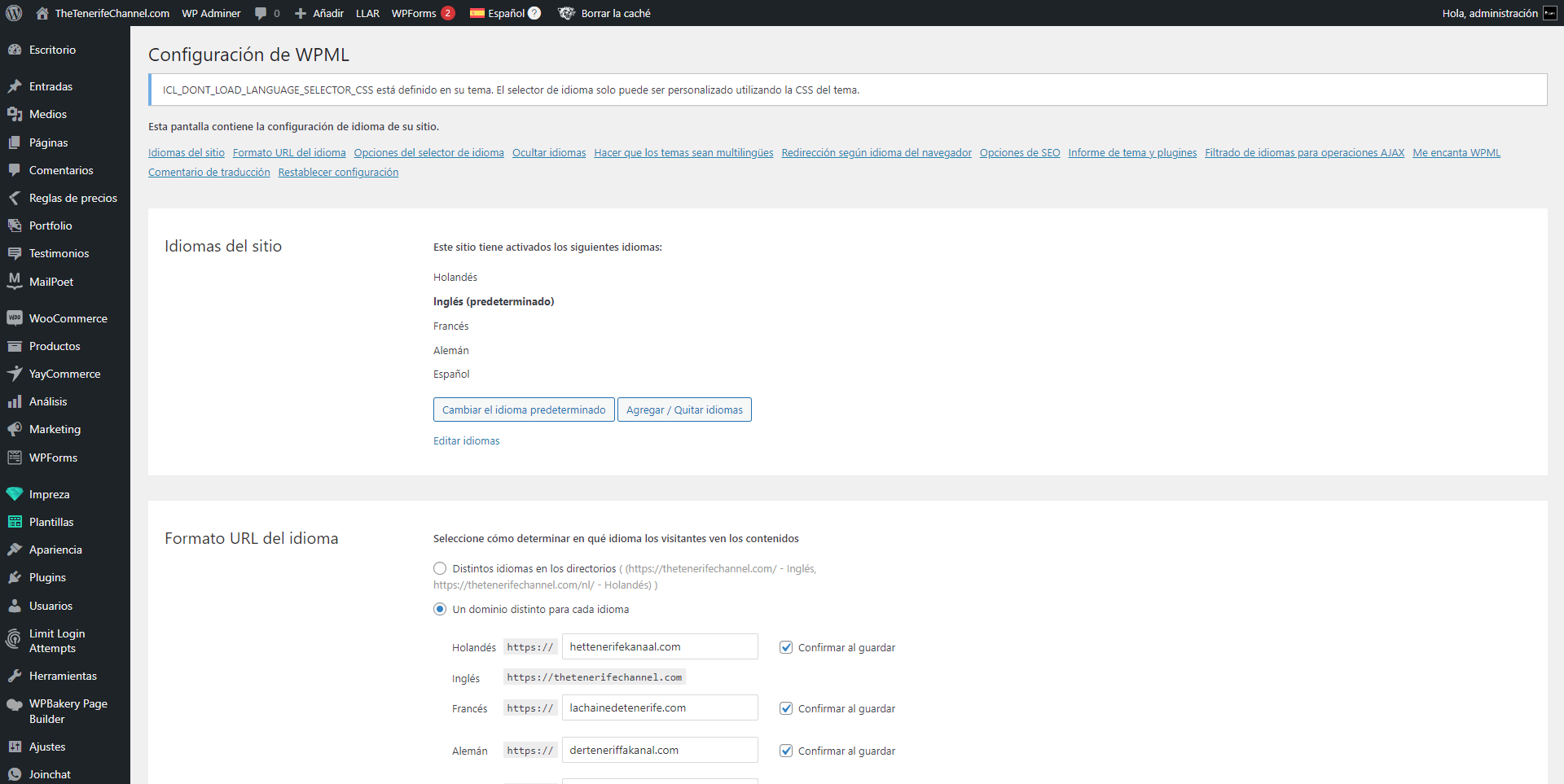Click the YayCommerce icon in sidebar
Viewport: 1564px width, 784px height.
tap(15, 374)
